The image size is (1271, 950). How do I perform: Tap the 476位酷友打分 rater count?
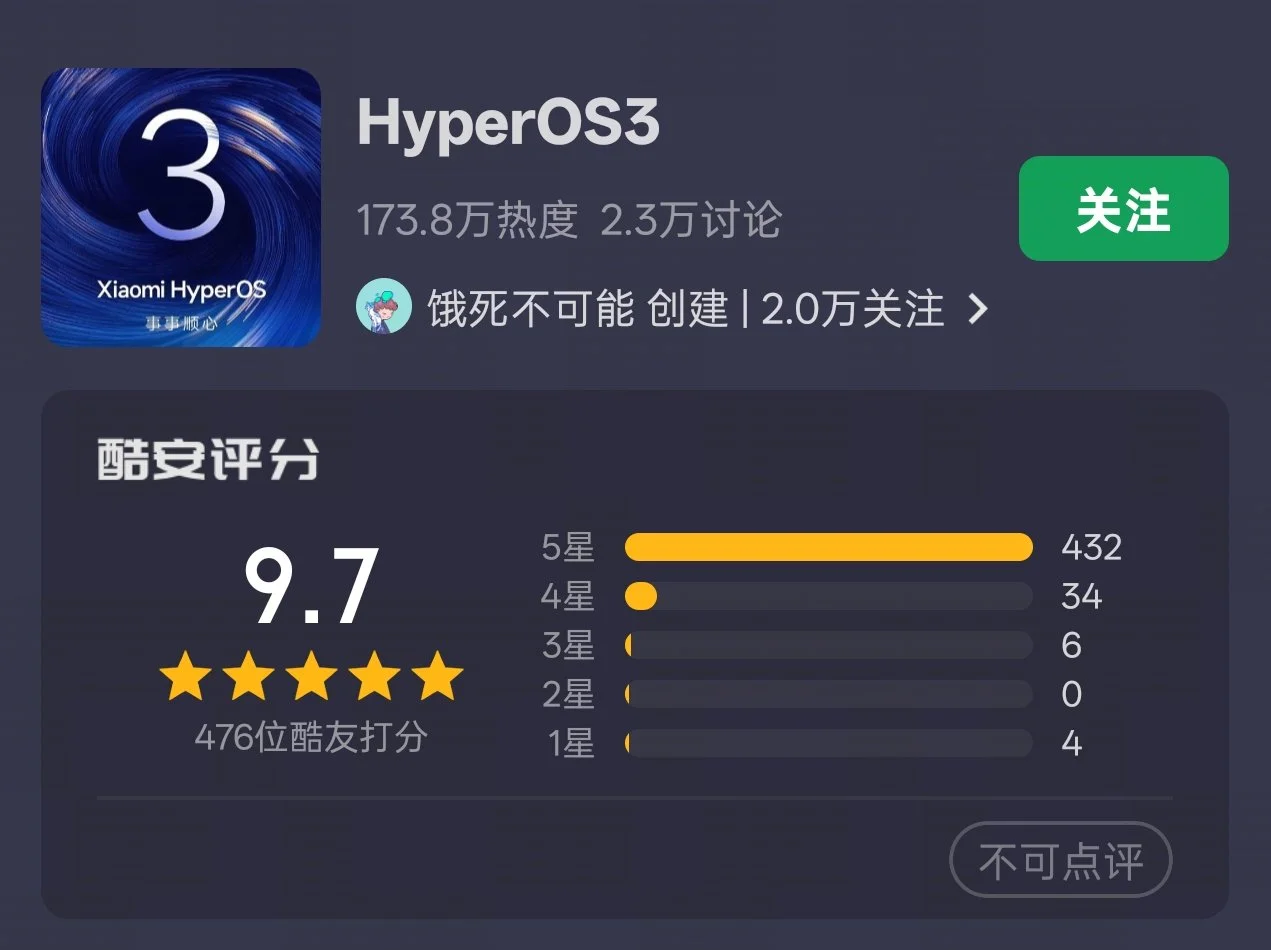click(311, 738)
